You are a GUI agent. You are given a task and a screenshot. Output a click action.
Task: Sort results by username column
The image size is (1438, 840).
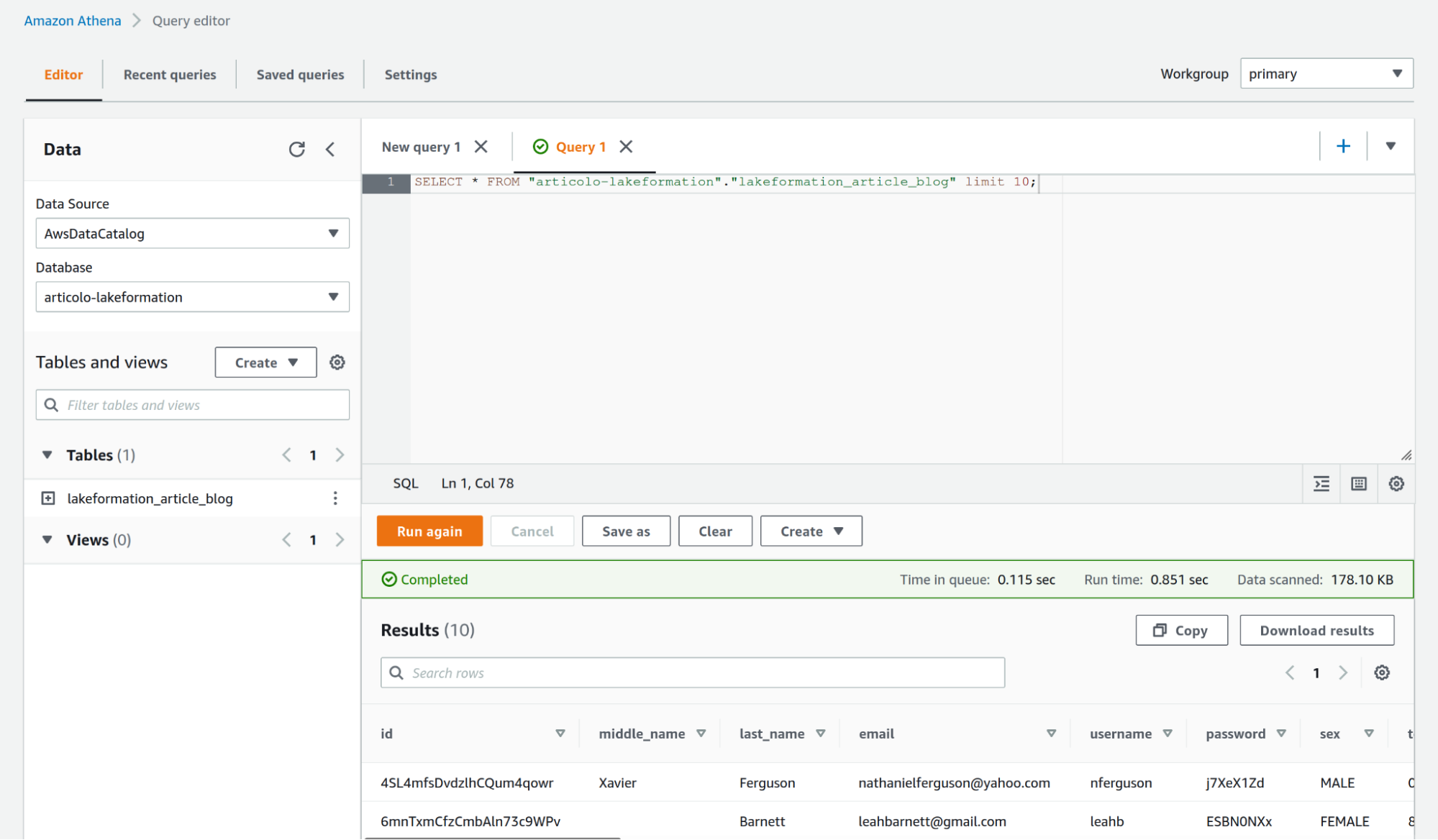tap(1168, 734)
